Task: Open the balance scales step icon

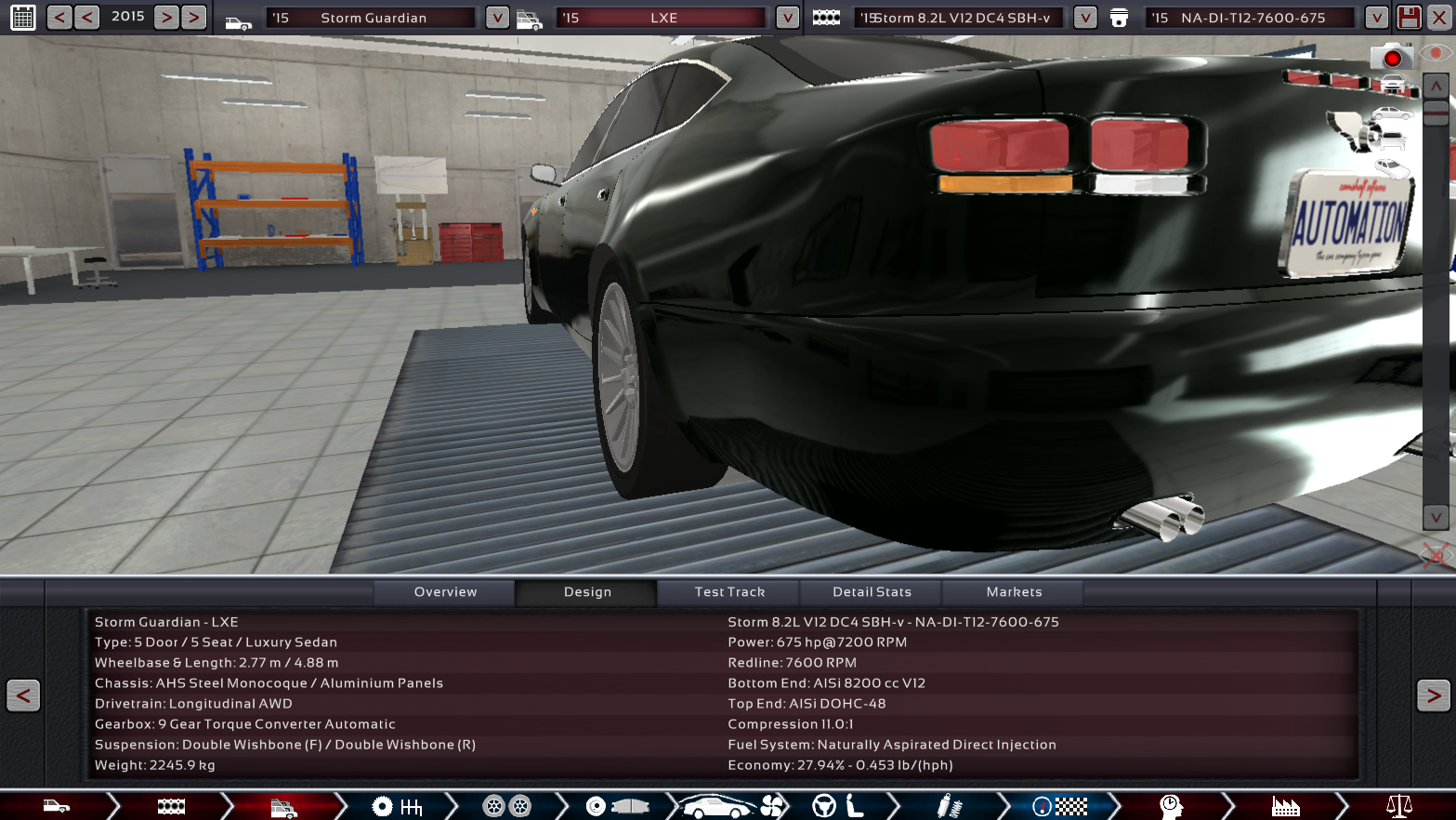Action: pos(1398,806)
